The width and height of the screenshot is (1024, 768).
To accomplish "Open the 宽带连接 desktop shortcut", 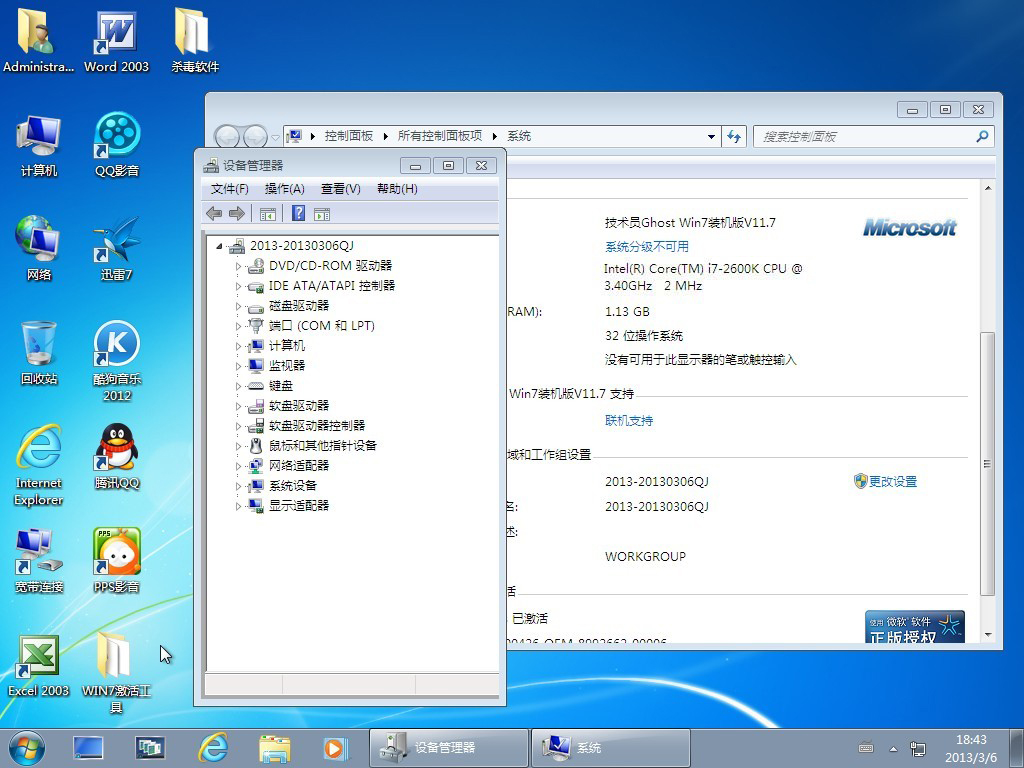I will [x=39, y=560].
